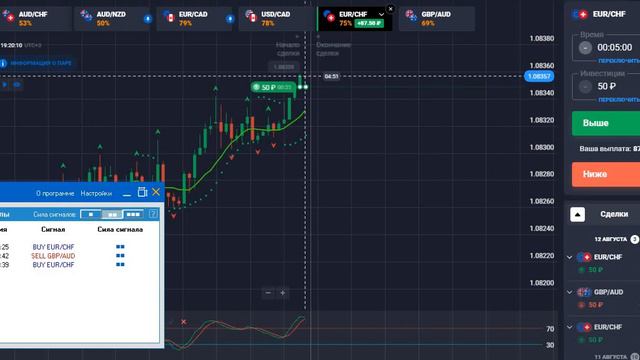
Task: Open the pair information link
Action: [x=41, y=63]
